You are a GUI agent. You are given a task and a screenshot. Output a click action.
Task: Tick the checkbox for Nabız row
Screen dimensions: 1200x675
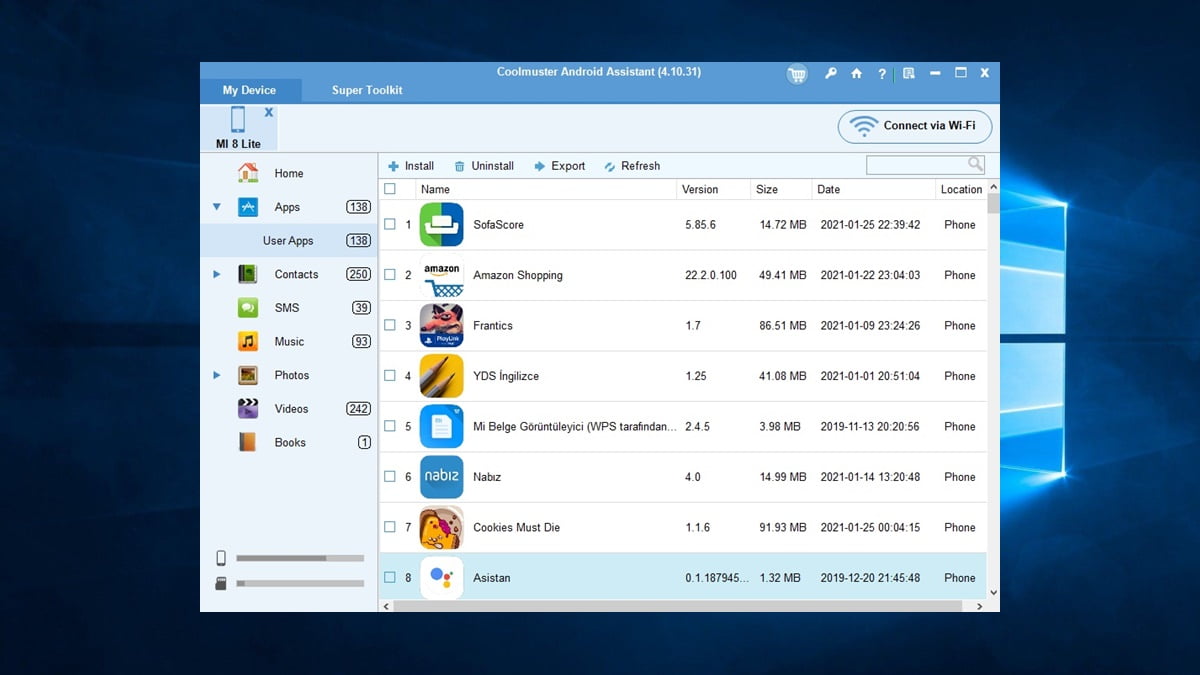click(390, 477)
